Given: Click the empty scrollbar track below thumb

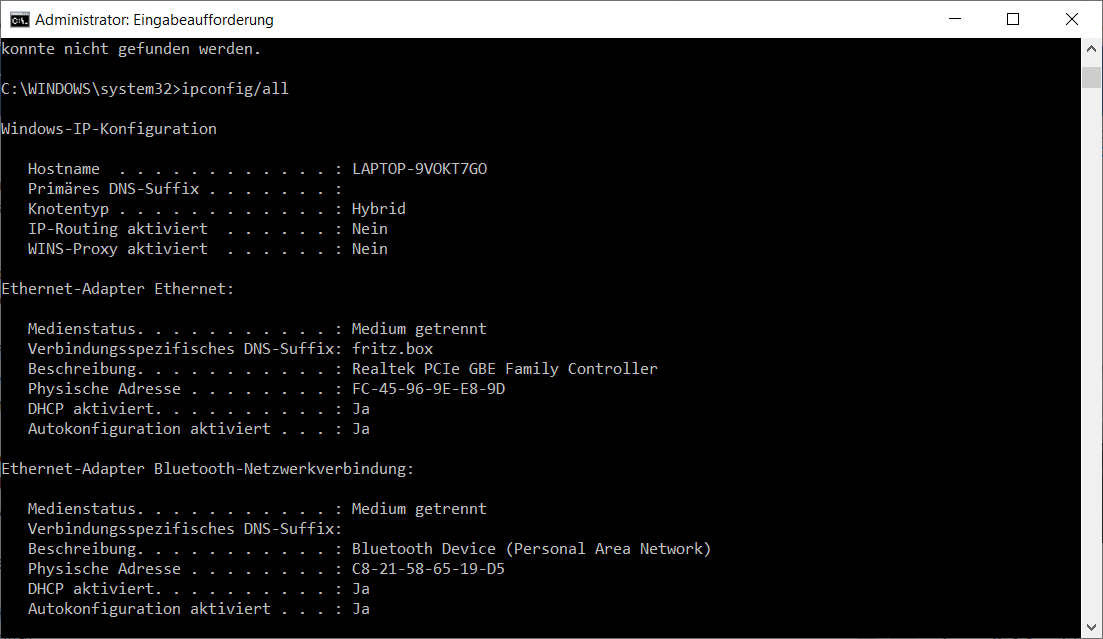Looking at the screenshot, I should point(1092,350).
